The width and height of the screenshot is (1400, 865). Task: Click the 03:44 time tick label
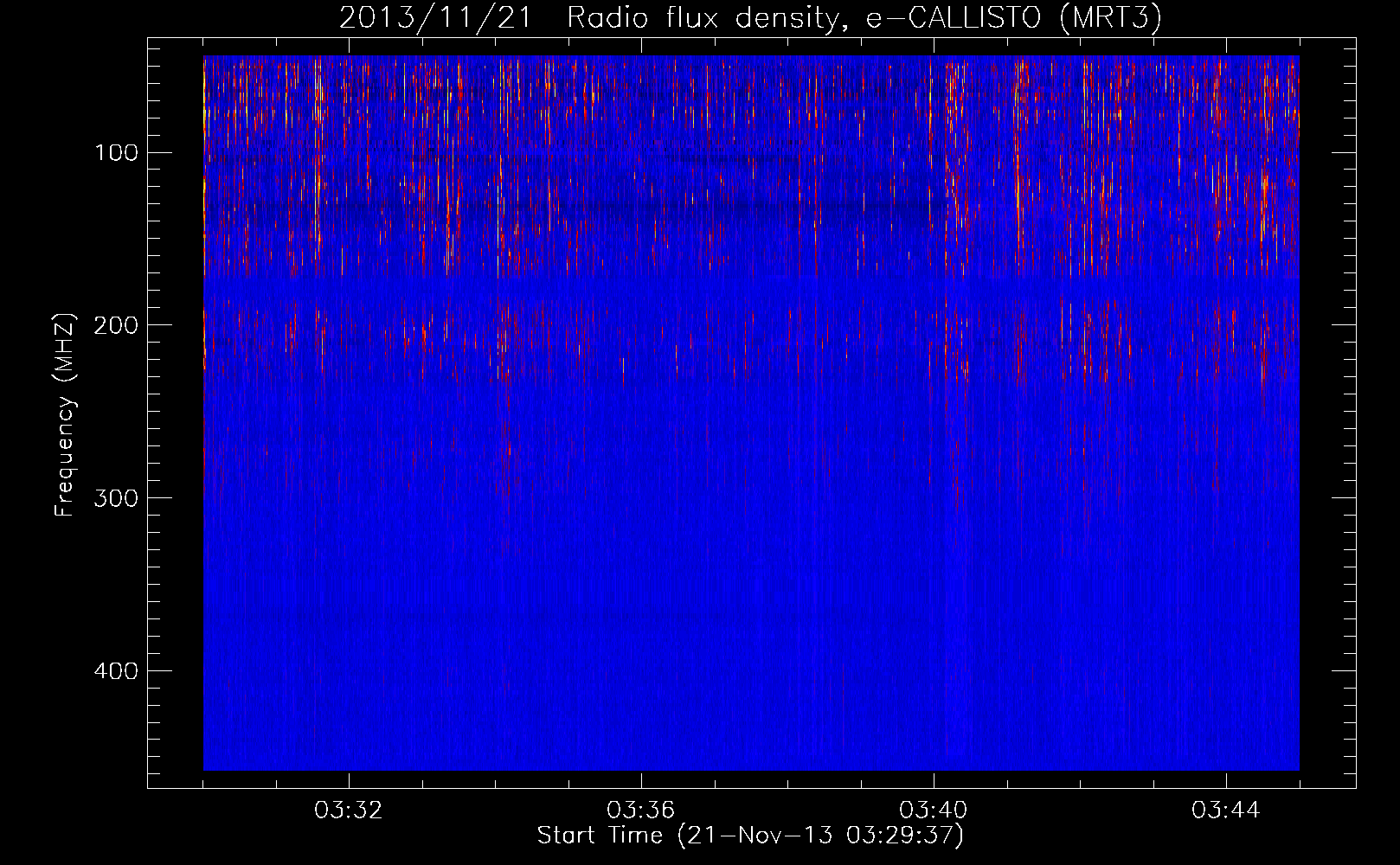click(1226, 811)
